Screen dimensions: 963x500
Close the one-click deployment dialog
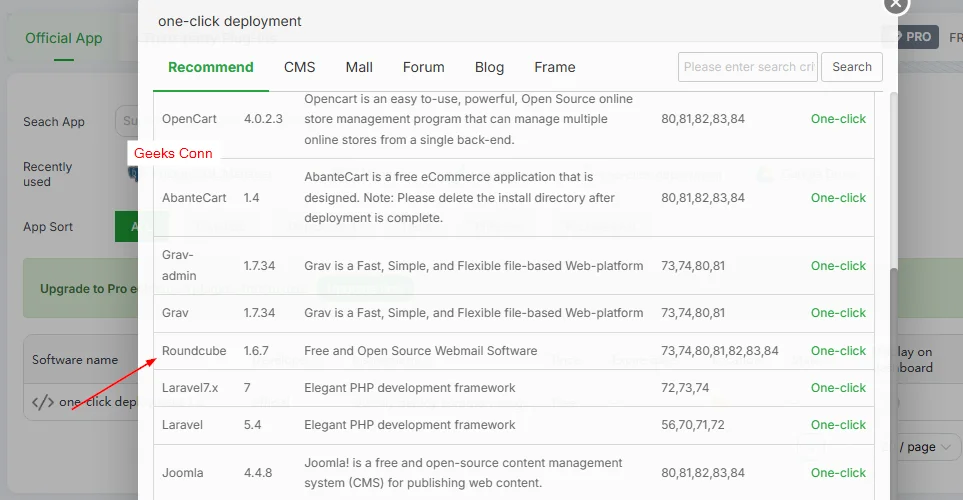tap(895, 4)
